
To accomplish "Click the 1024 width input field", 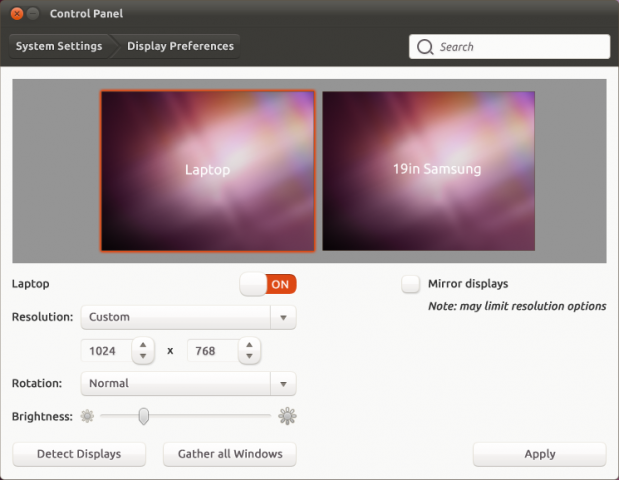I will click(x=107, y=351).
